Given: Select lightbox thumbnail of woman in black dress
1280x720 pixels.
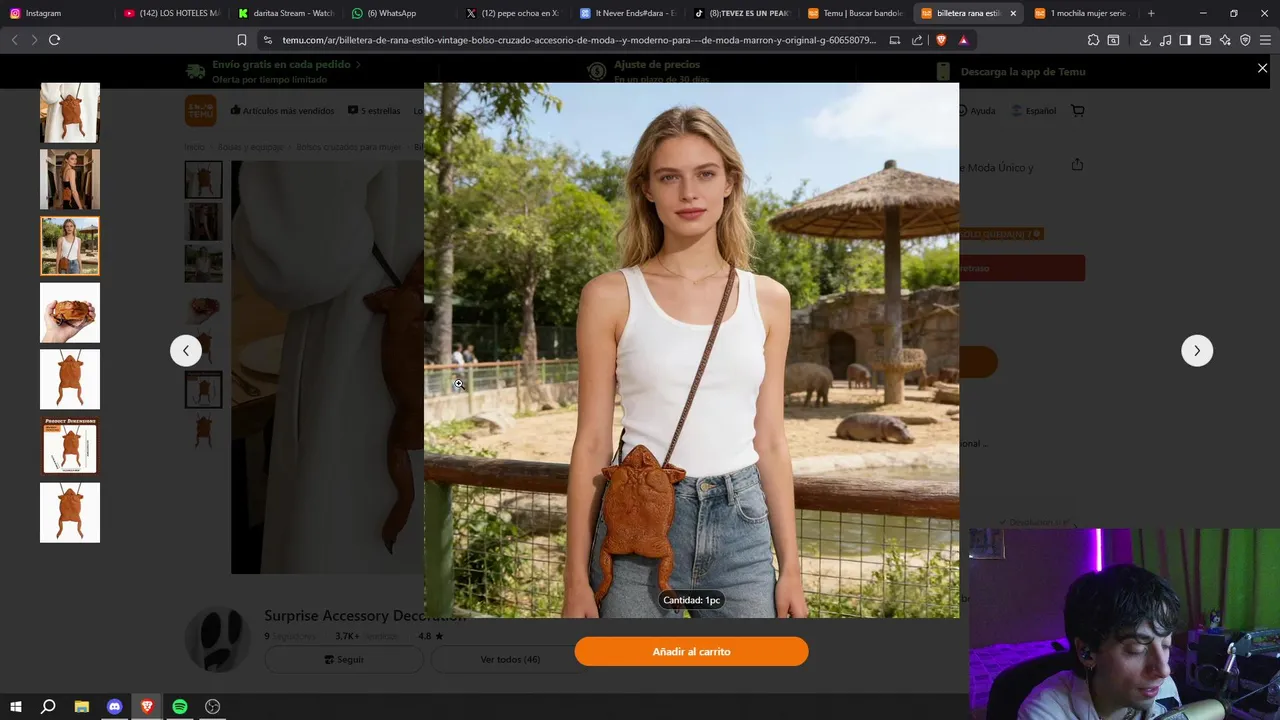Looking at the screenshot, I should pos(70,179).
